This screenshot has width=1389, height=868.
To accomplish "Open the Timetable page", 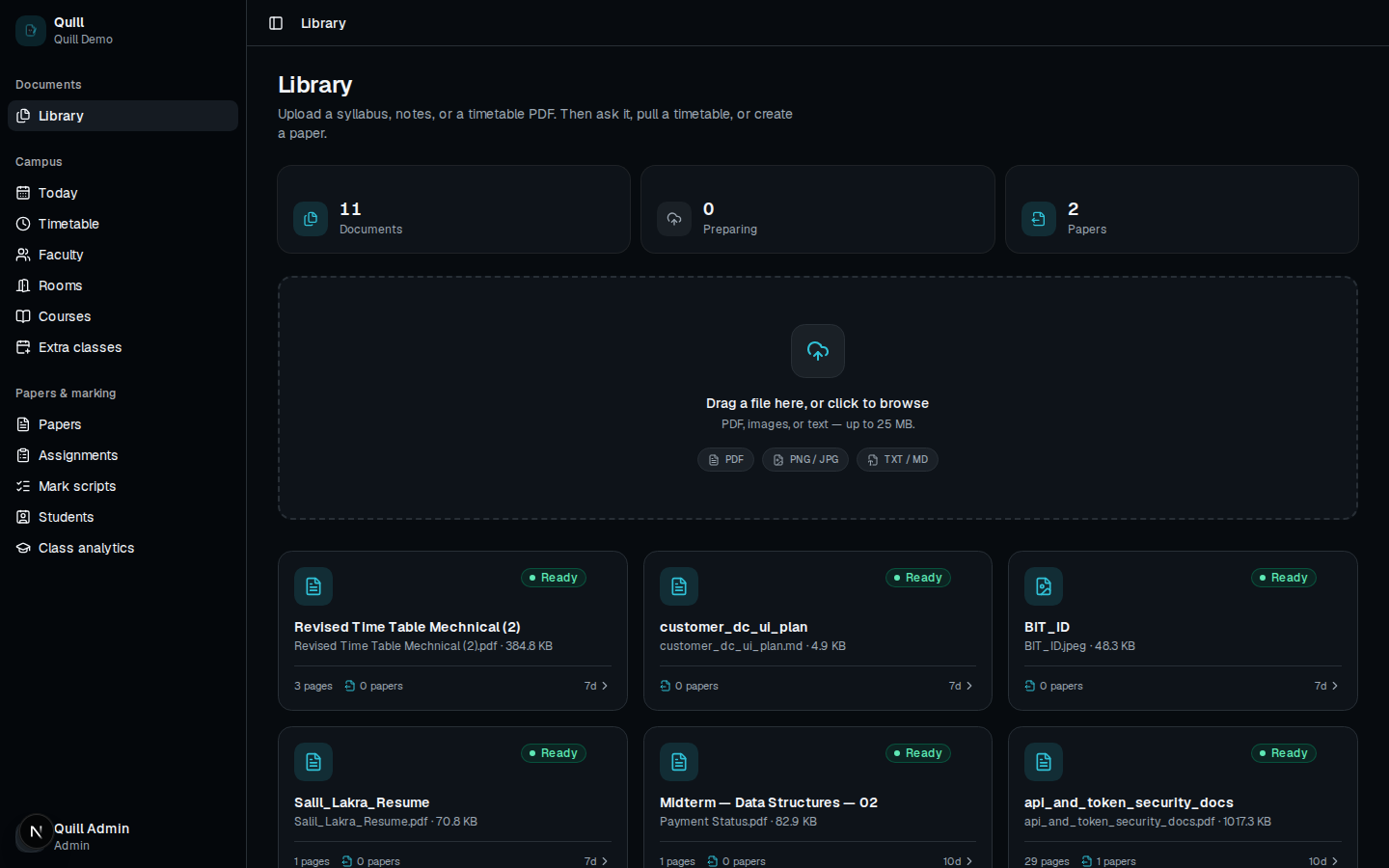I will pos(123,224).
